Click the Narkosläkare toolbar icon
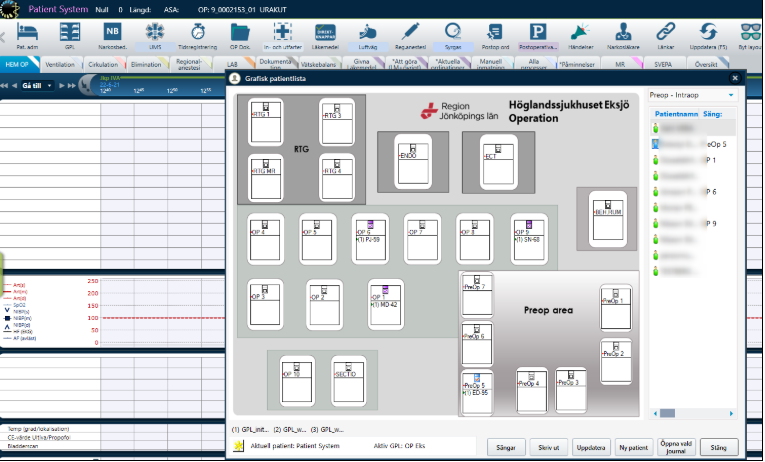 [x=624, y=35]
